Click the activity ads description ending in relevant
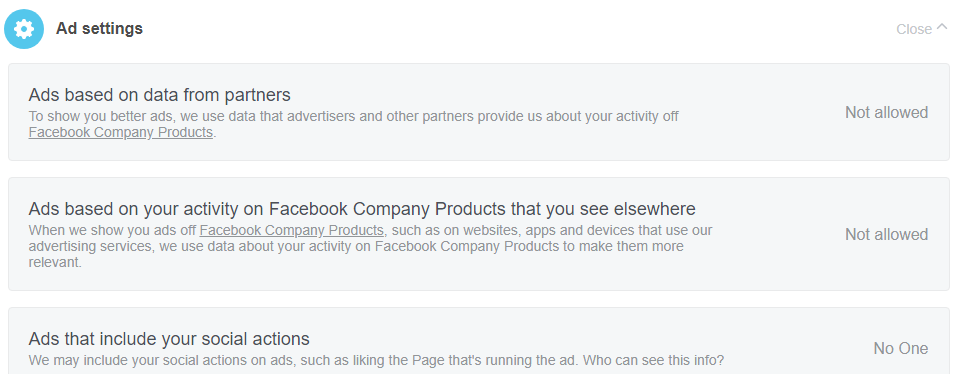Viewport: 960px width, 374px height. 370,247
